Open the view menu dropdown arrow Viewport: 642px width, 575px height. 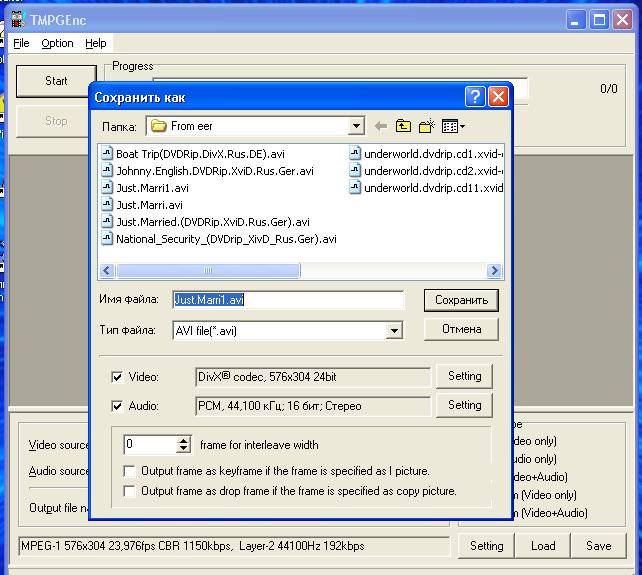462,127
